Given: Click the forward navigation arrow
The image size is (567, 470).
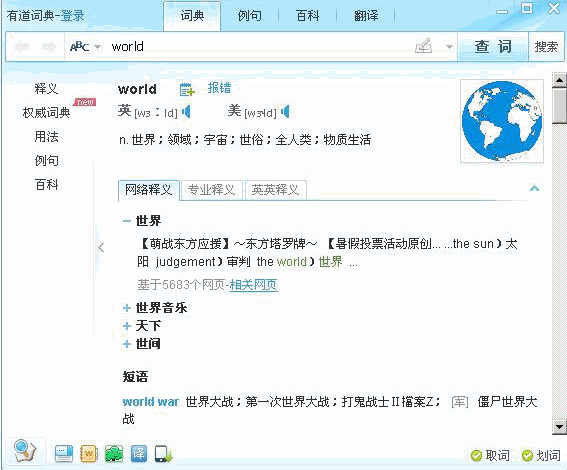Looking at the screenshot, I should coord(49,47).
